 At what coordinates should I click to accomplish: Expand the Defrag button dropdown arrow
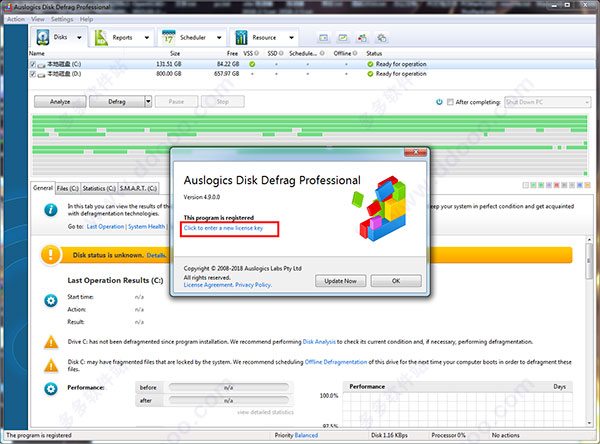[148, 101]
